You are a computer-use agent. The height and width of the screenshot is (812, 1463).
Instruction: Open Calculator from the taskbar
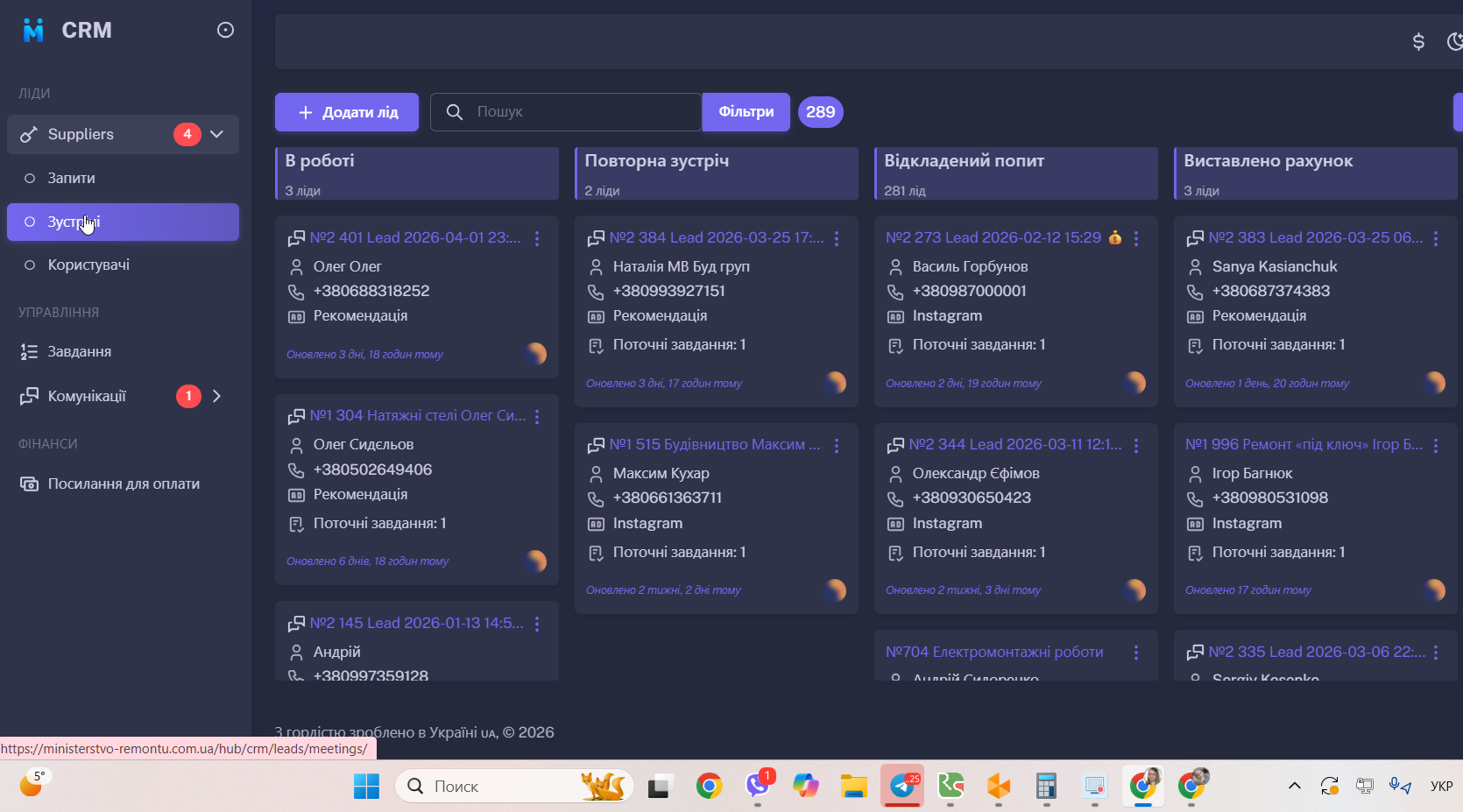tap(1046, 787)
